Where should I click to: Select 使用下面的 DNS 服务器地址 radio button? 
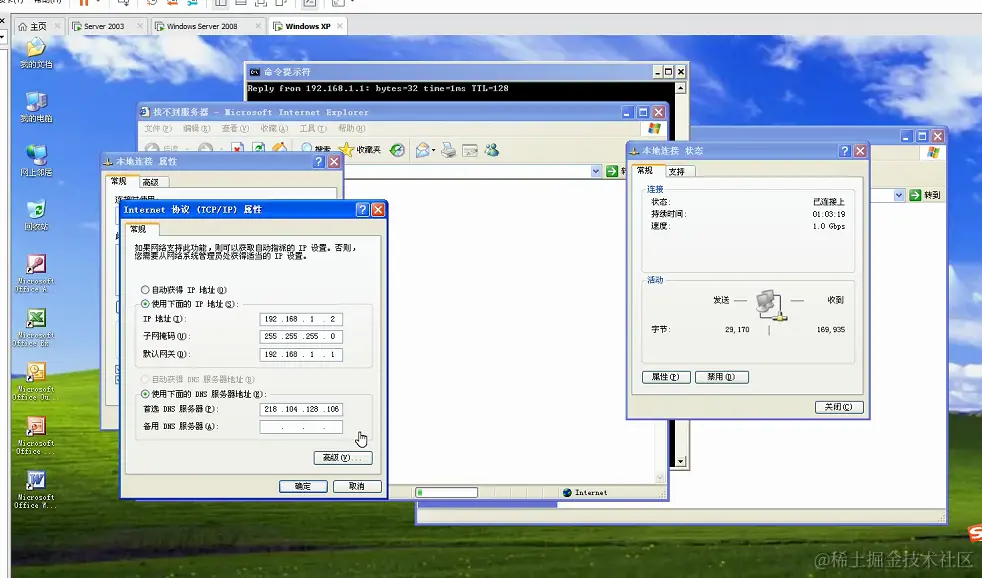[145, 394]
